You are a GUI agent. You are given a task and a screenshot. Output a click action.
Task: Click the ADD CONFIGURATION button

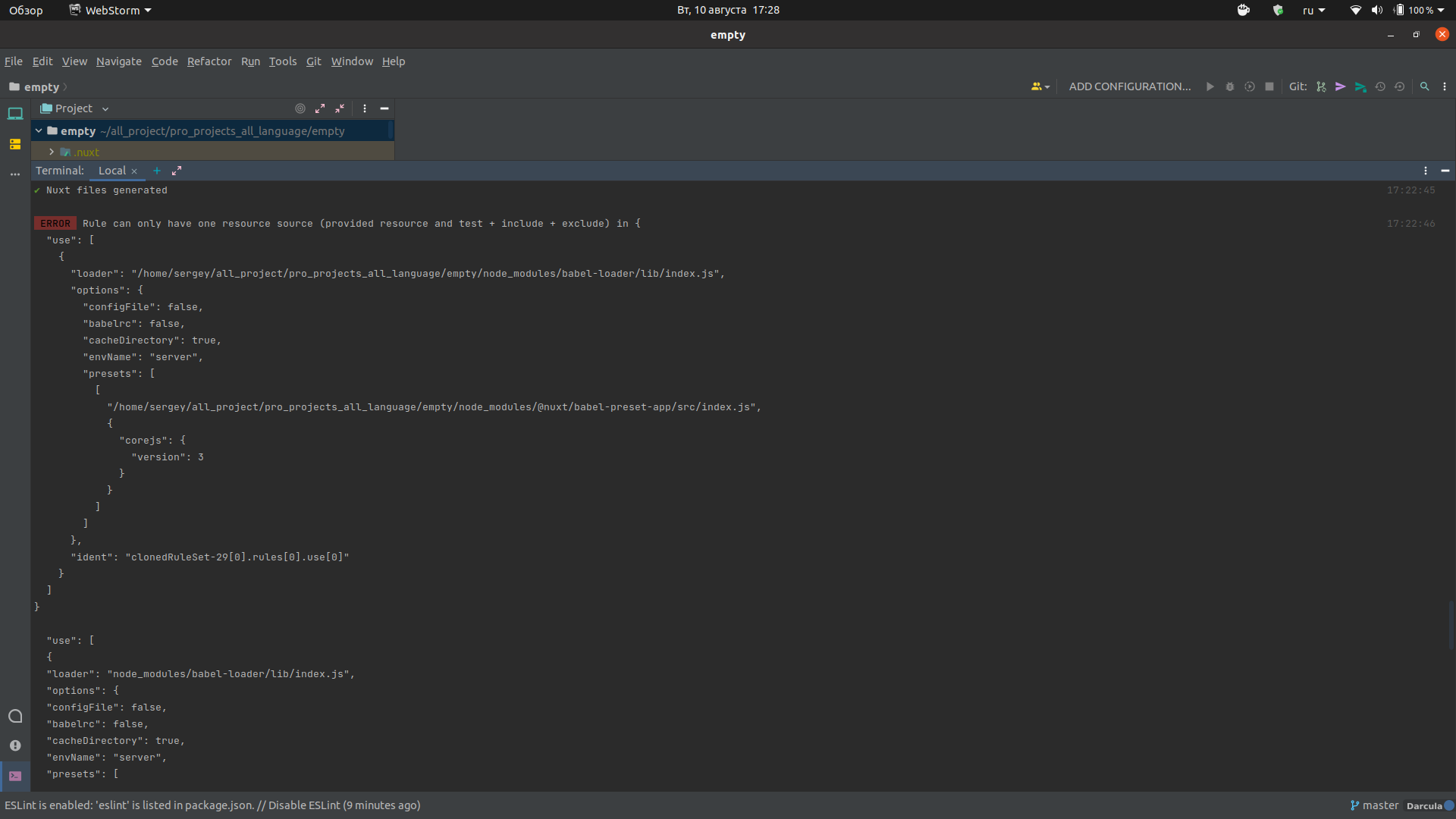(x=1129, y=86)
